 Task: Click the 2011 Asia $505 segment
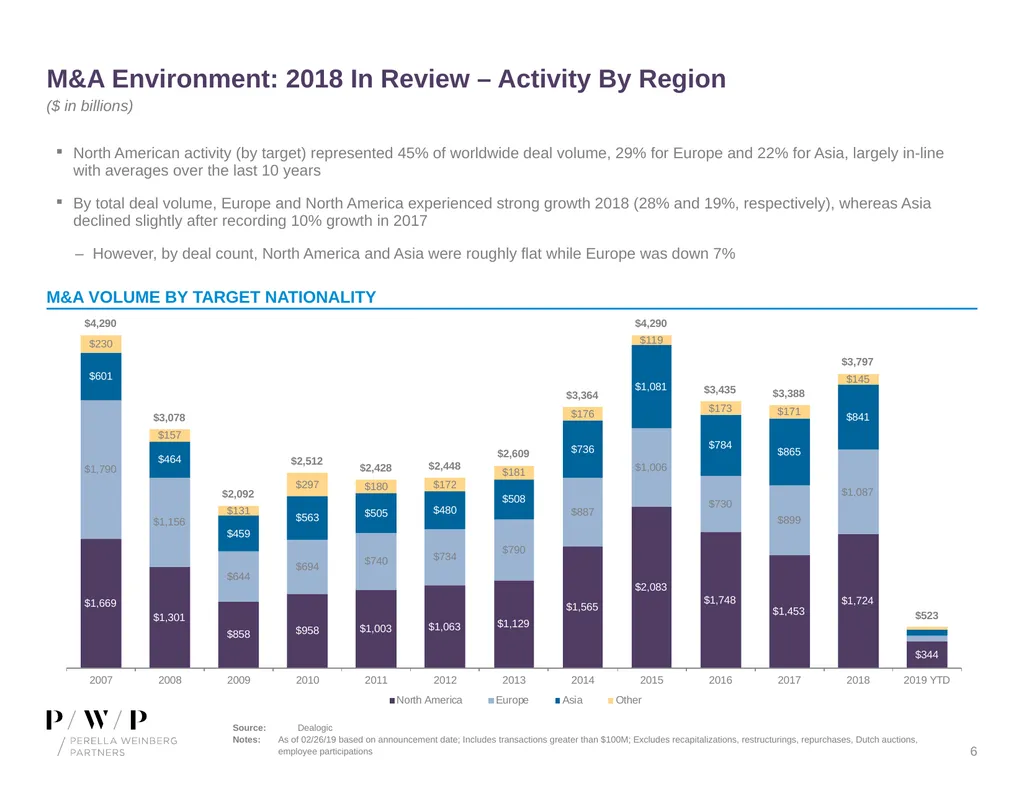376,513
